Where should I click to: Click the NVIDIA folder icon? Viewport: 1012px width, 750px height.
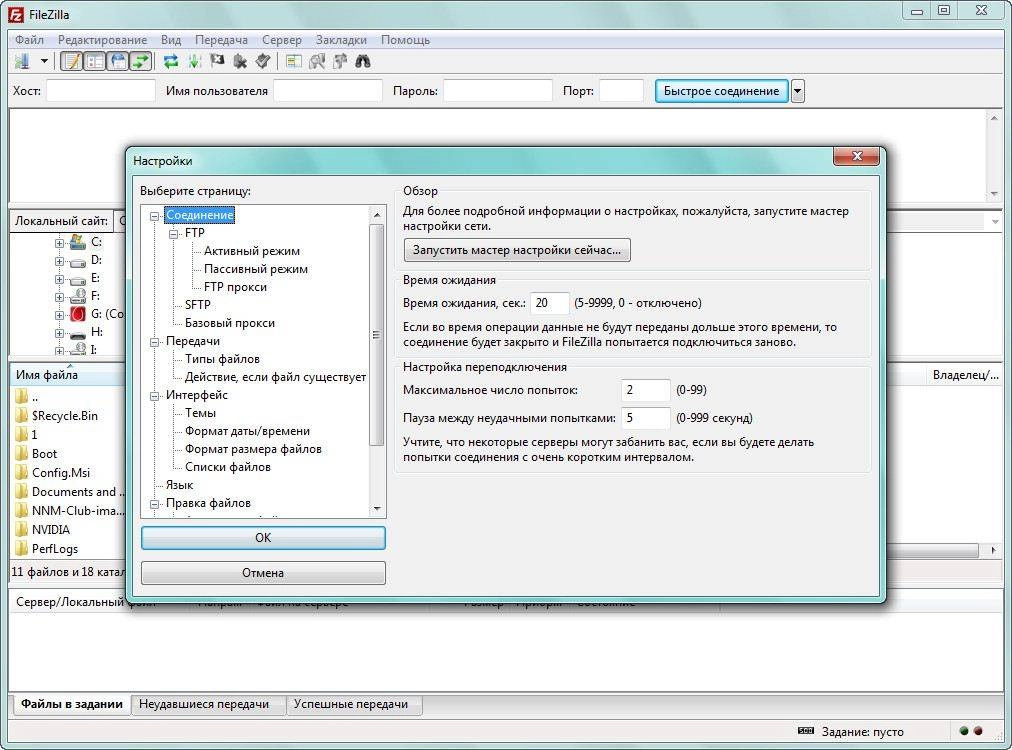pyautogui.click(x=22, y=530)
